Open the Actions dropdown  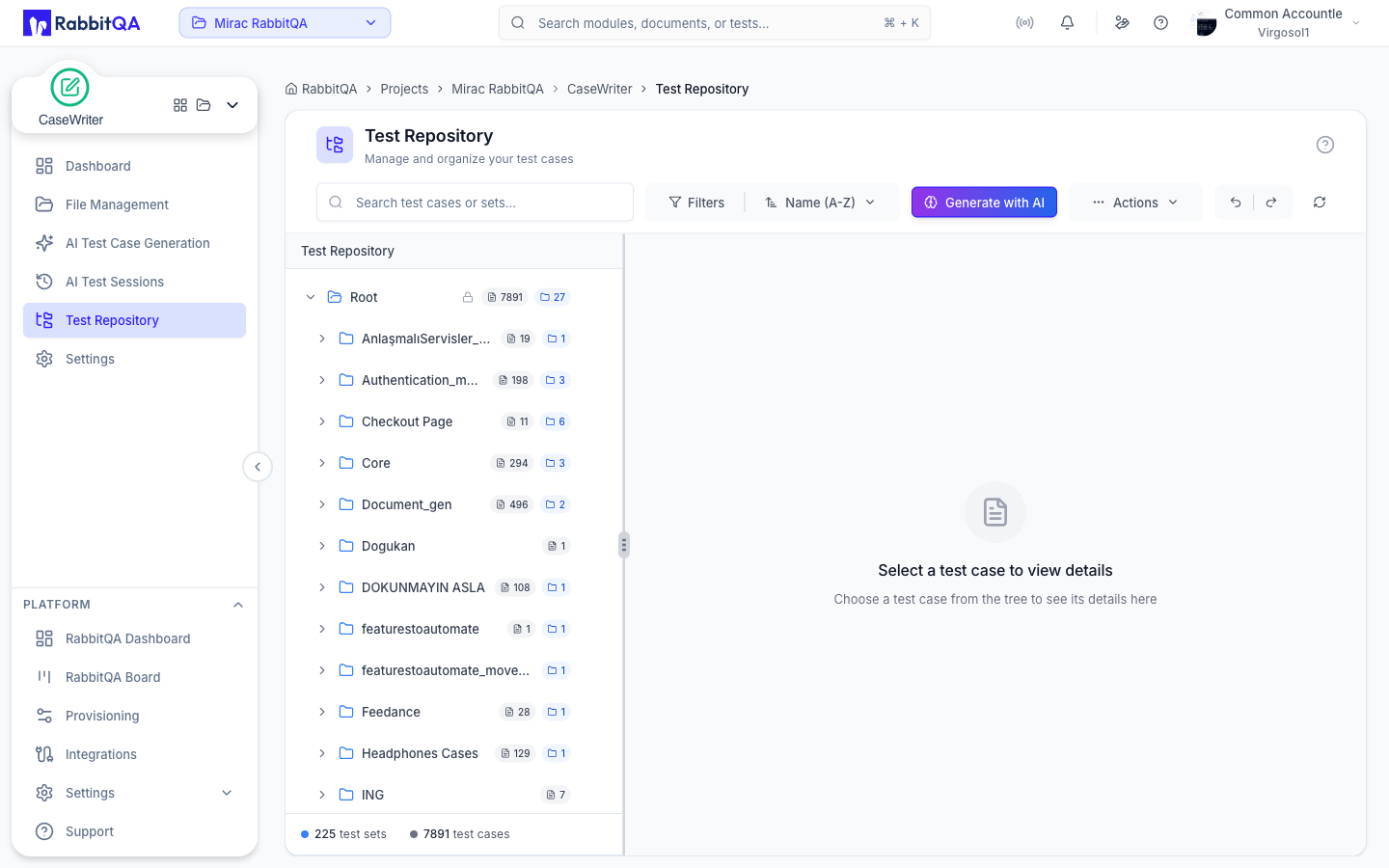[x=1135, y=203]
